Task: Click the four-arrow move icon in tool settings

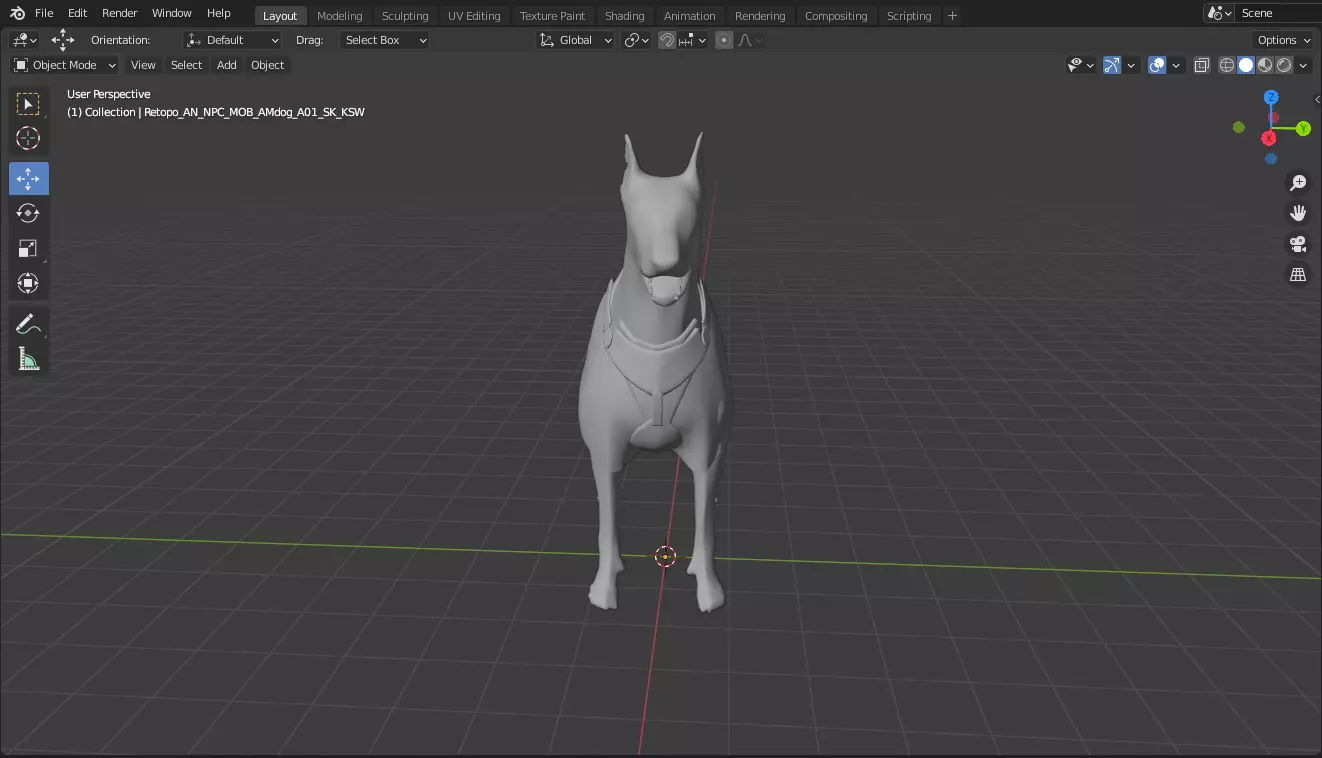Action: 63,40
